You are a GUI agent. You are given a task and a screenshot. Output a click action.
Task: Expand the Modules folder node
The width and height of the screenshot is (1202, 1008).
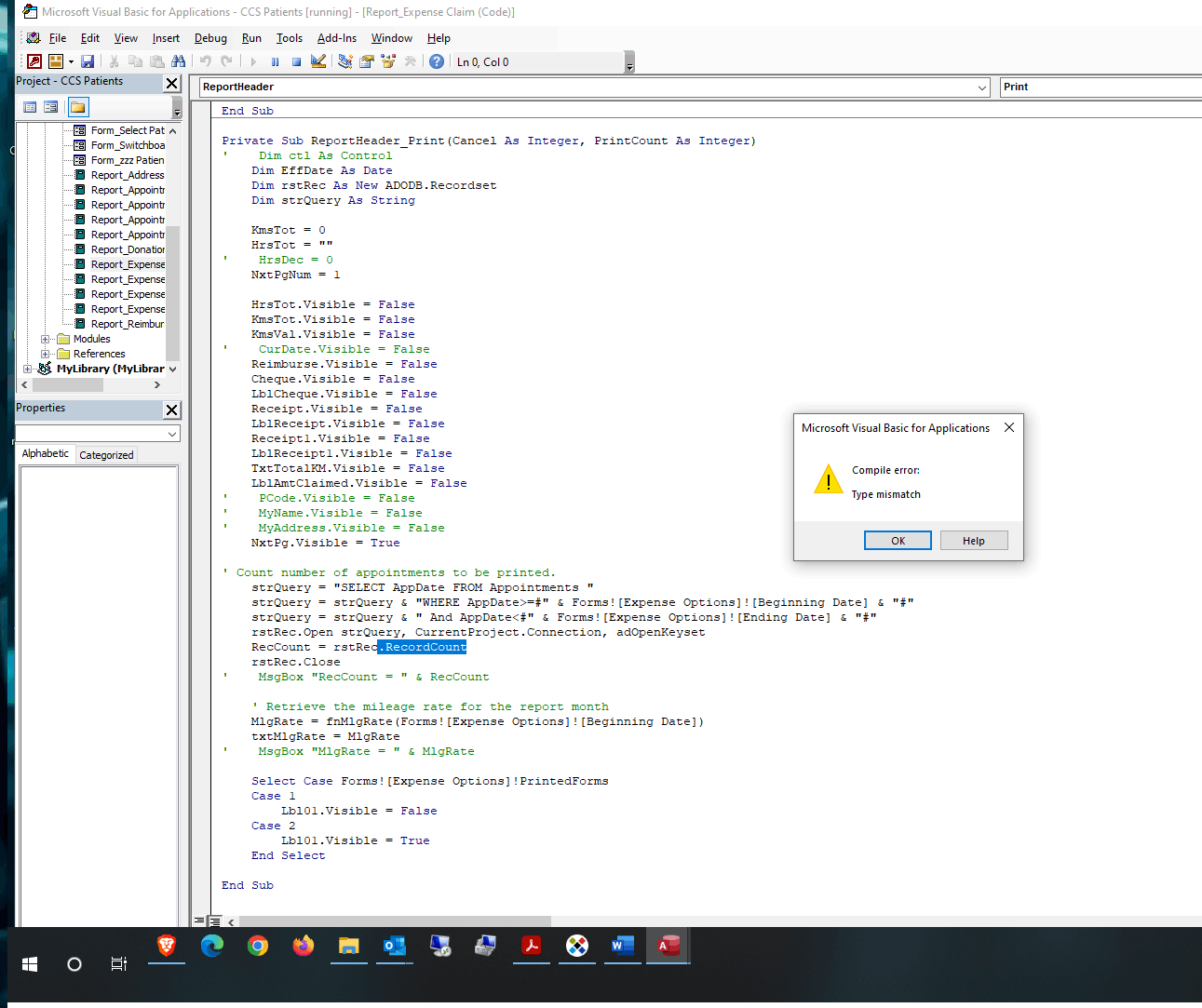[x=45, y=339]
